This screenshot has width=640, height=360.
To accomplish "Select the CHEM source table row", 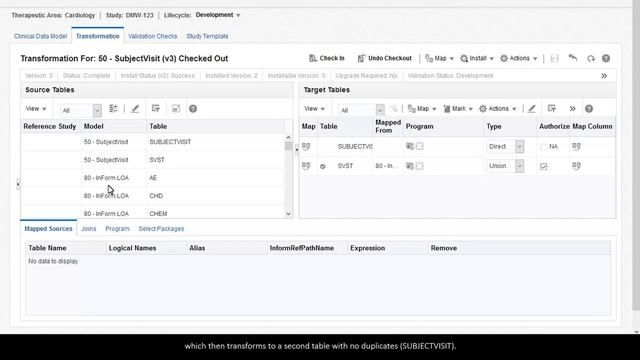I will (153, 213).
